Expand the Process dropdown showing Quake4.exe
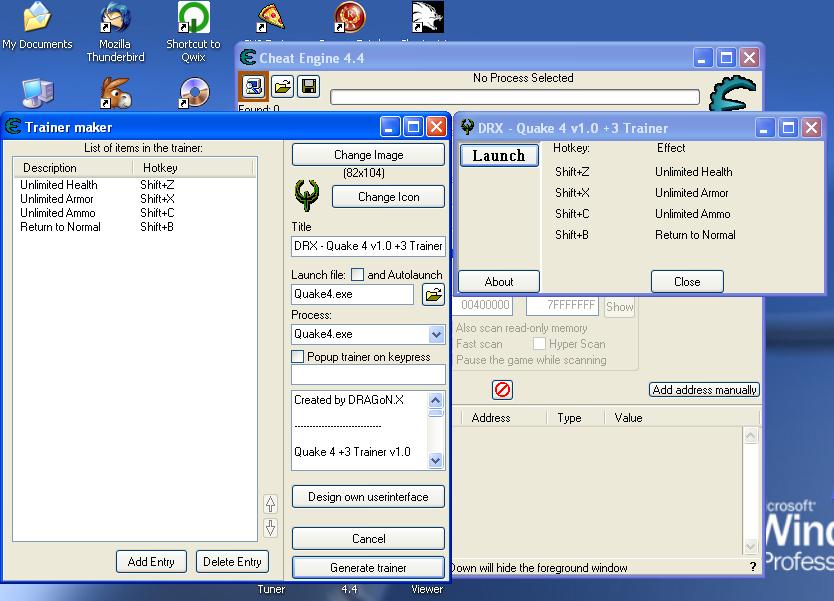The height and width of the screenshot is (601, 834). click(436, 334)
